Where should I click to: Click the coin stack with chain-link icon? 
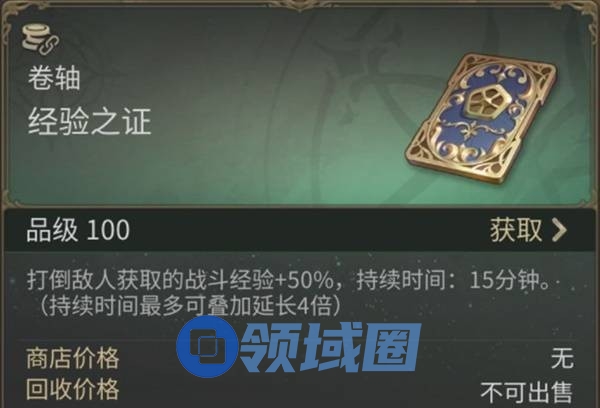click(x=40, y=39)
